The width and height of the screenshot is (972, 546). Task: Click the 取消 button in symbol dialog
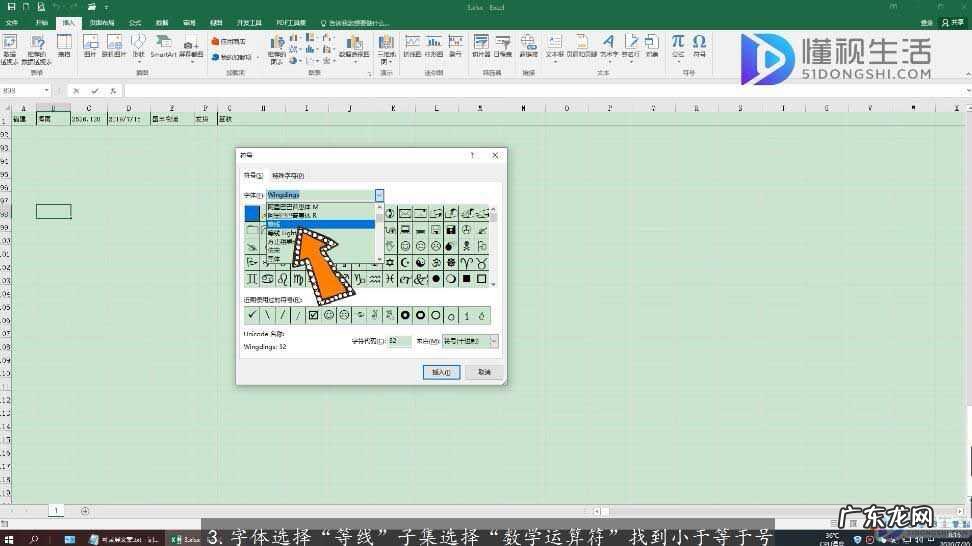click(x=484, y=371)
